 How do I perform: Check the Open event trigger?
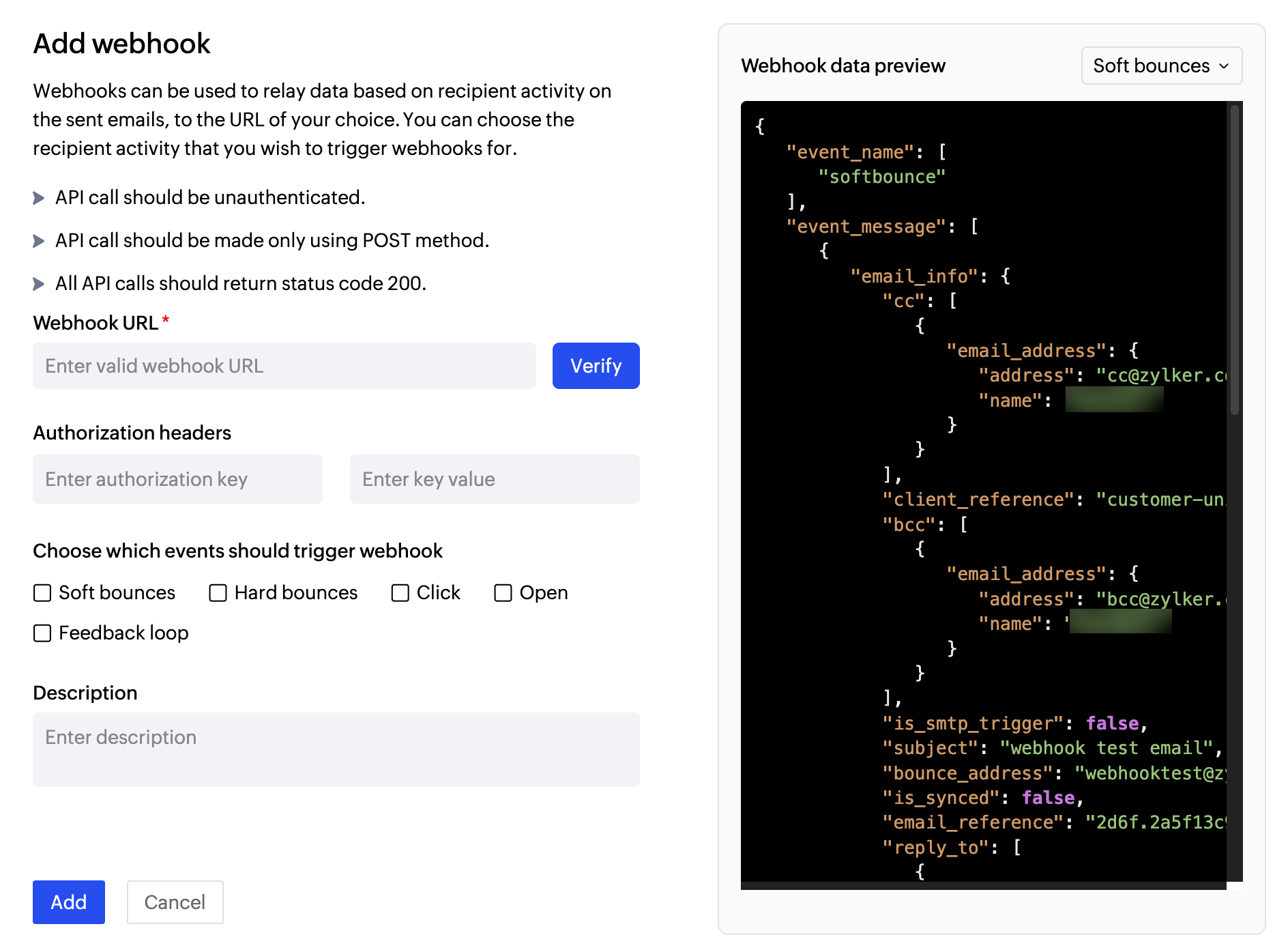(503, 593)
